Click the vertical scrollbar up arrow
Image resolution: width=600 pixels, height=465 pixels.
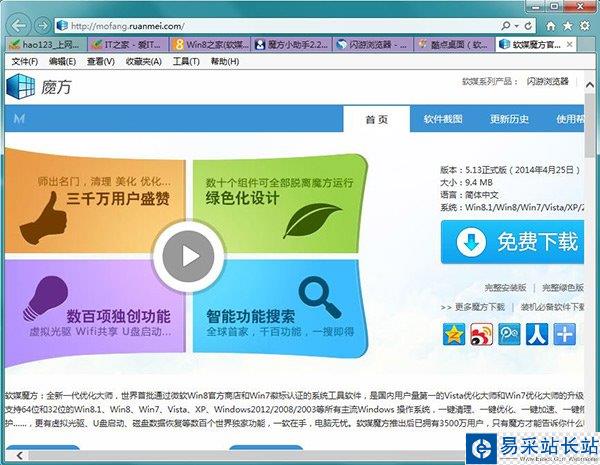(x=590, y=85)
